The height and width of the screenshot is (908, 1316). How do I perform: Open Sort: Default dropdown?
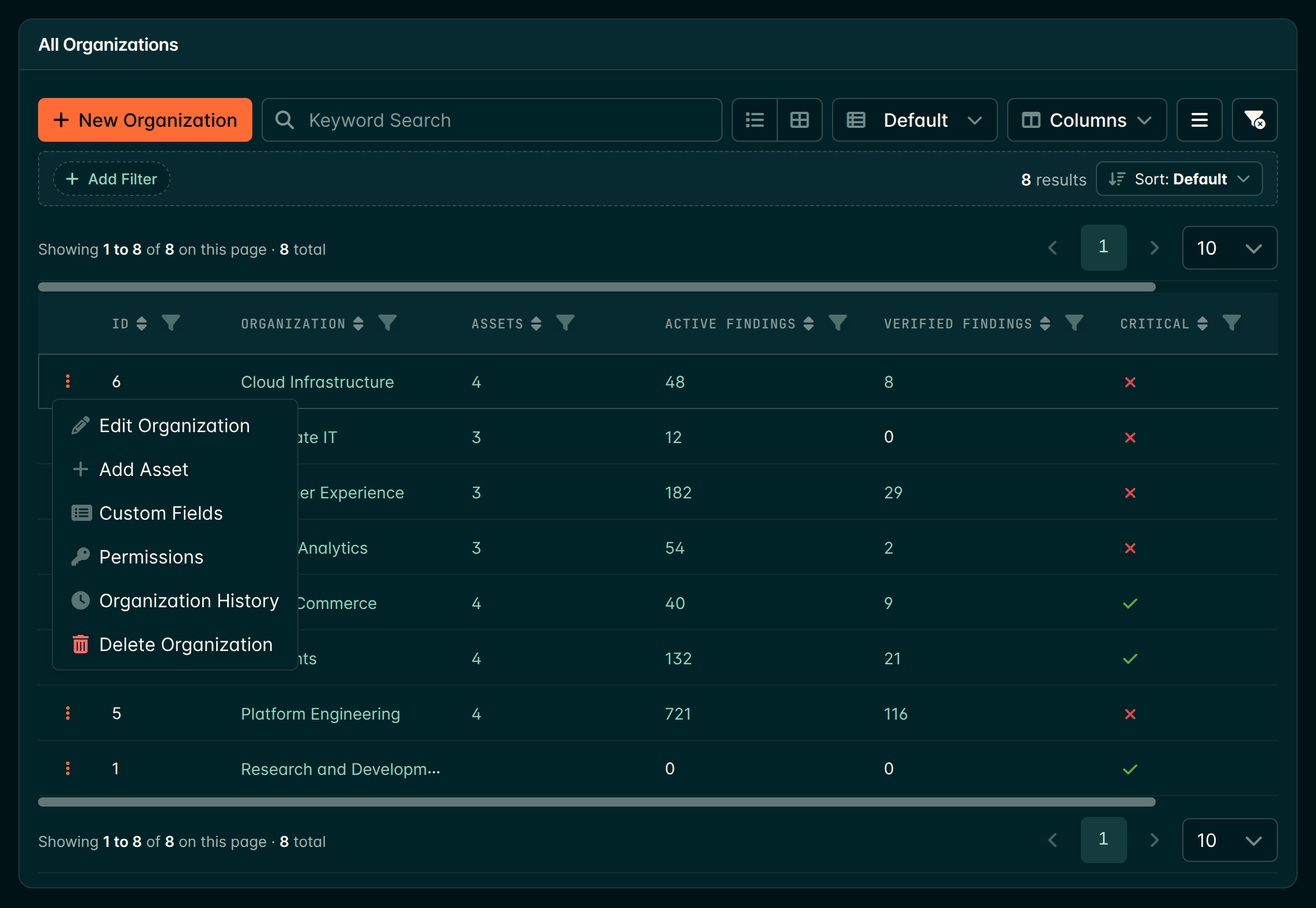click(1179, 179)
